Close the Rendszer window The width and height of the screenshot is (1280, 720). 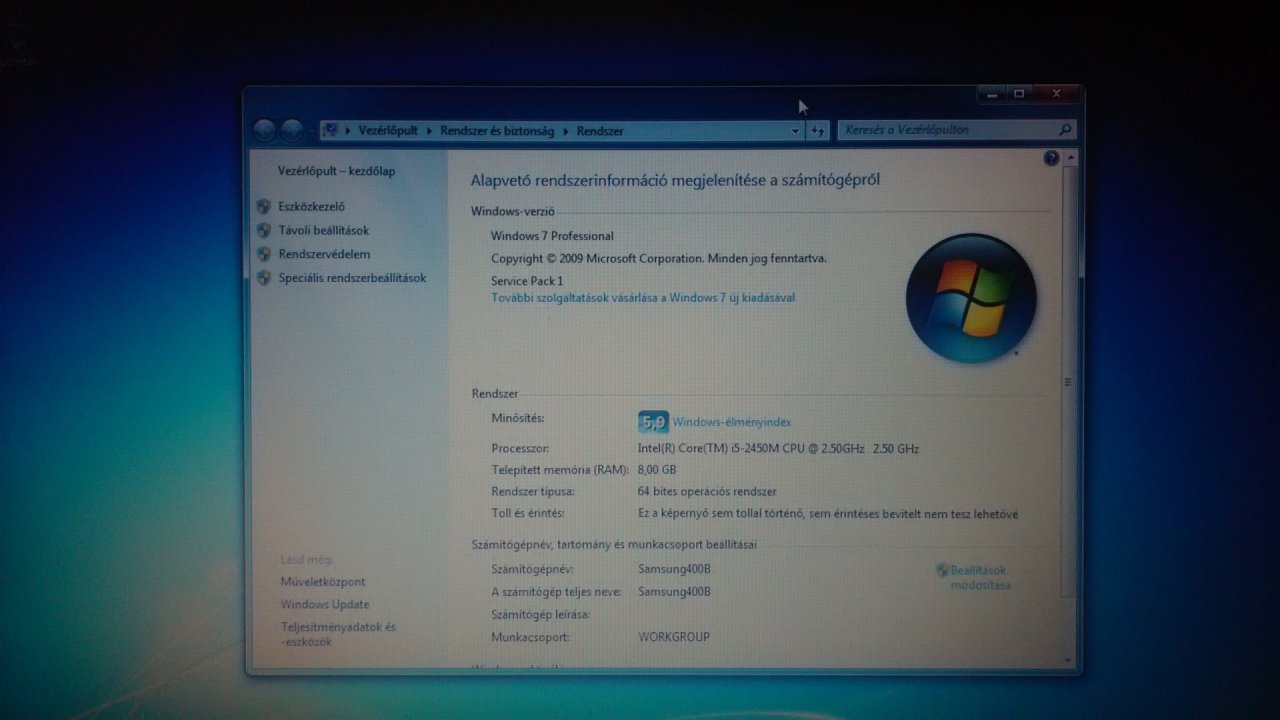pos(1056,94)
